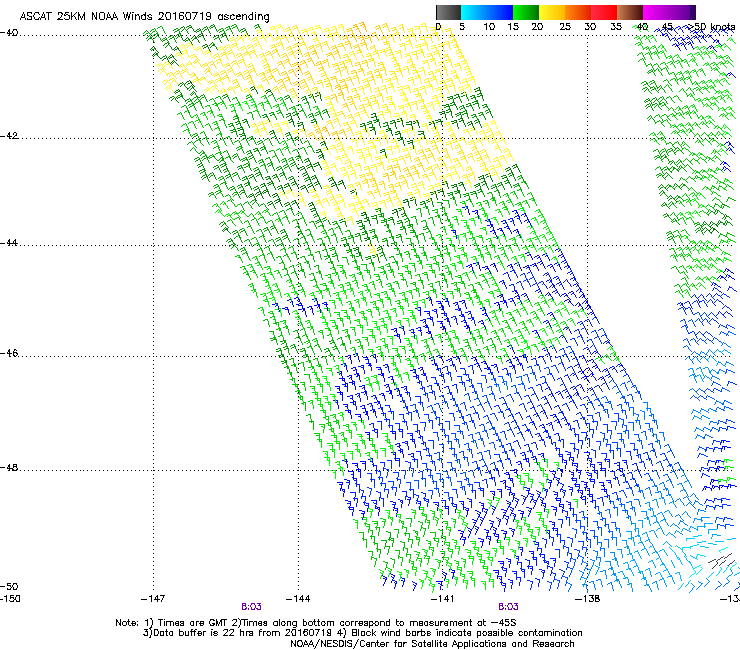Click the cyan-to-blue 5-15 knots legend segment
The image size is (740, 650).
click(487, 12)
